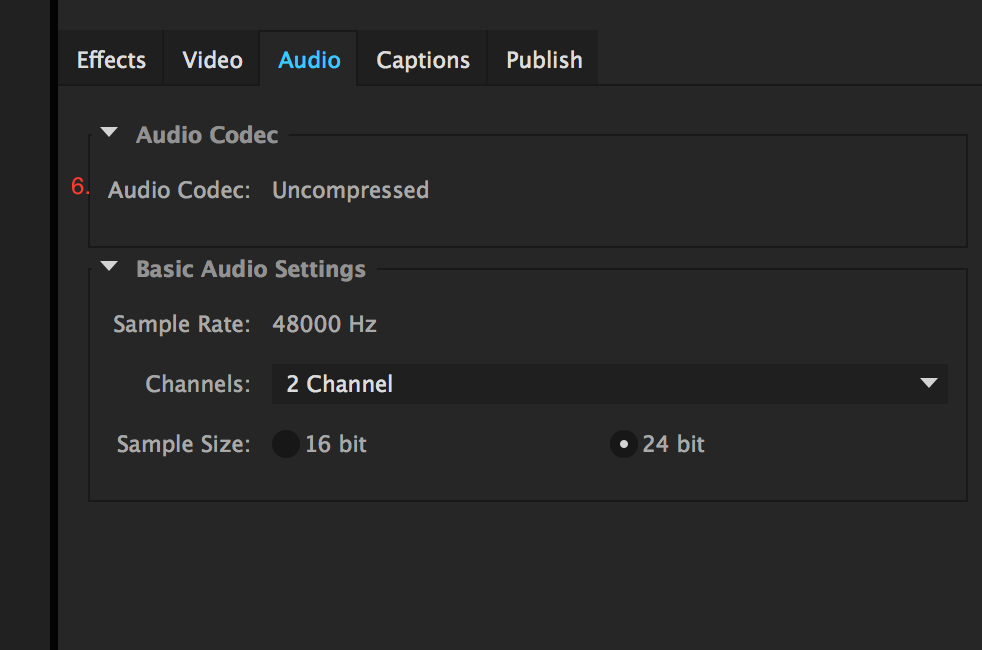This screenshot has width=982, height=650.
Task: Open the Channels dropdown showing 2 Channel
Action: pyautogui.click(x=609, y=384)
